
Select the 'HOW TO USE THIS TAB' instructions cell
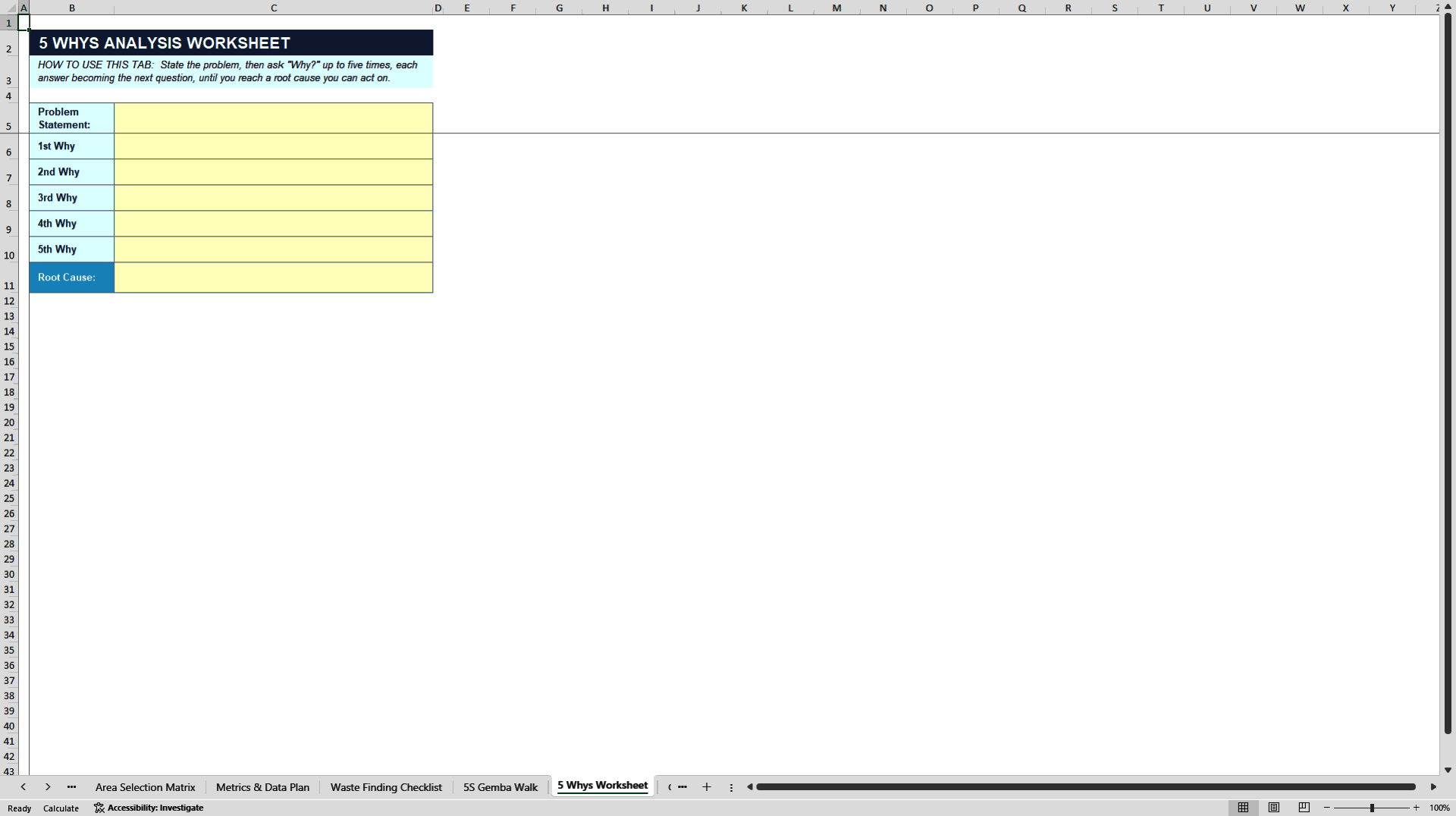[231, 71]
